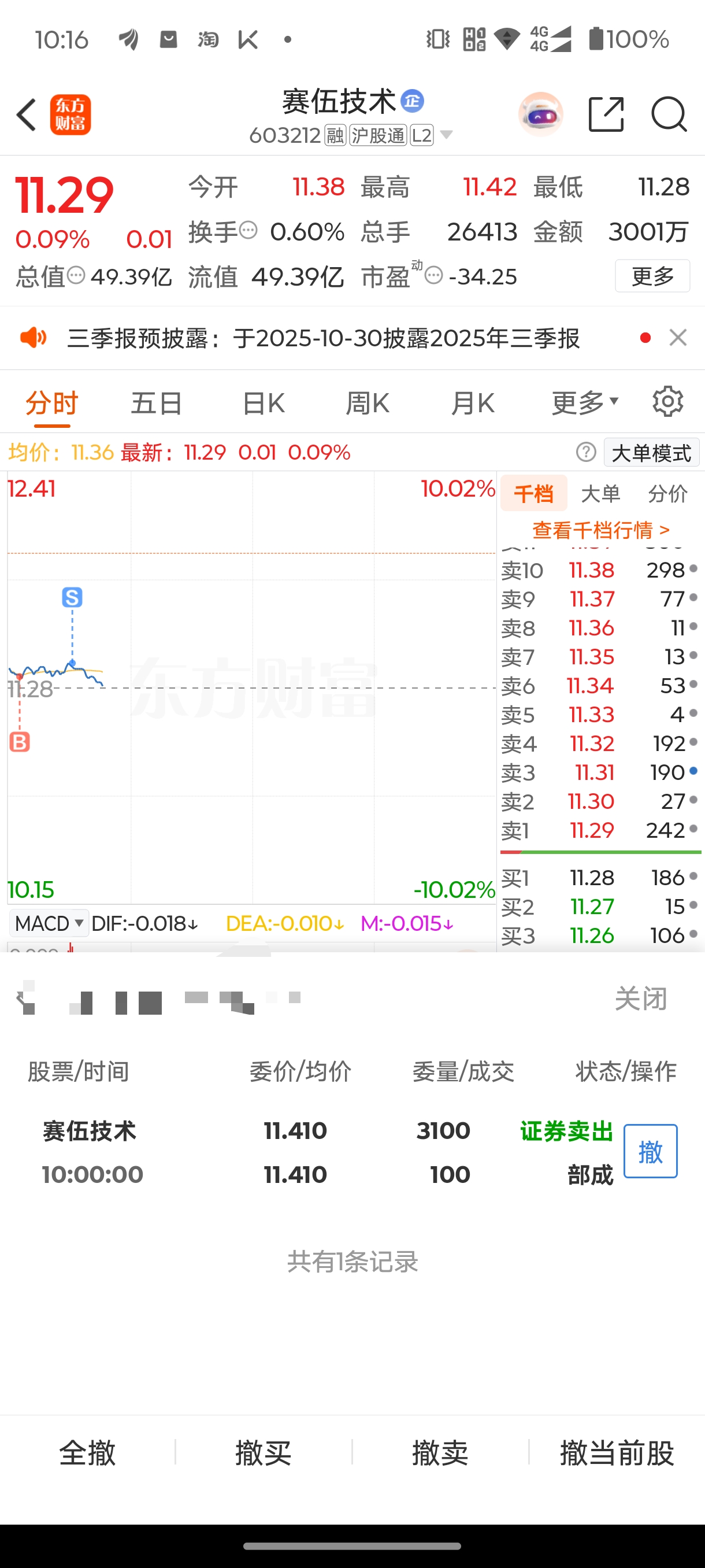Tap the 卖5 row at 11.33
The width and height of the screenshot is (705, 1568).
pos(599,715)
